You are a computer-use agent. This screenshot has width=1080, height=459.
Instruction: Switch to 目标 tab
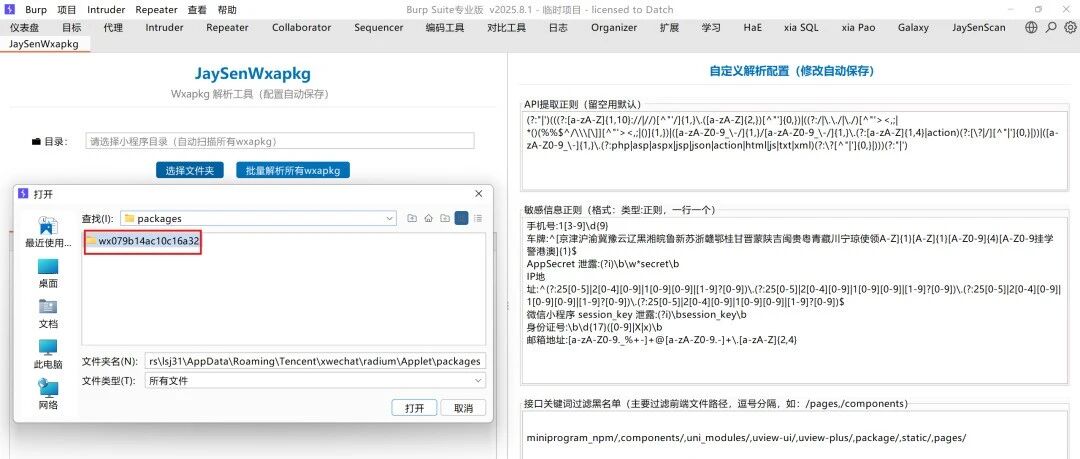tap(71, 28)
